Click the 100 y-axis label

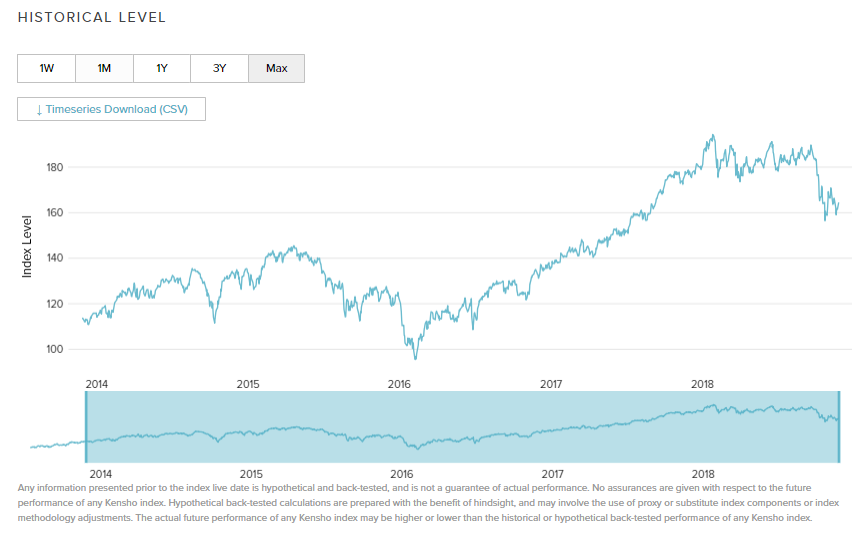[x=54, y=349]
